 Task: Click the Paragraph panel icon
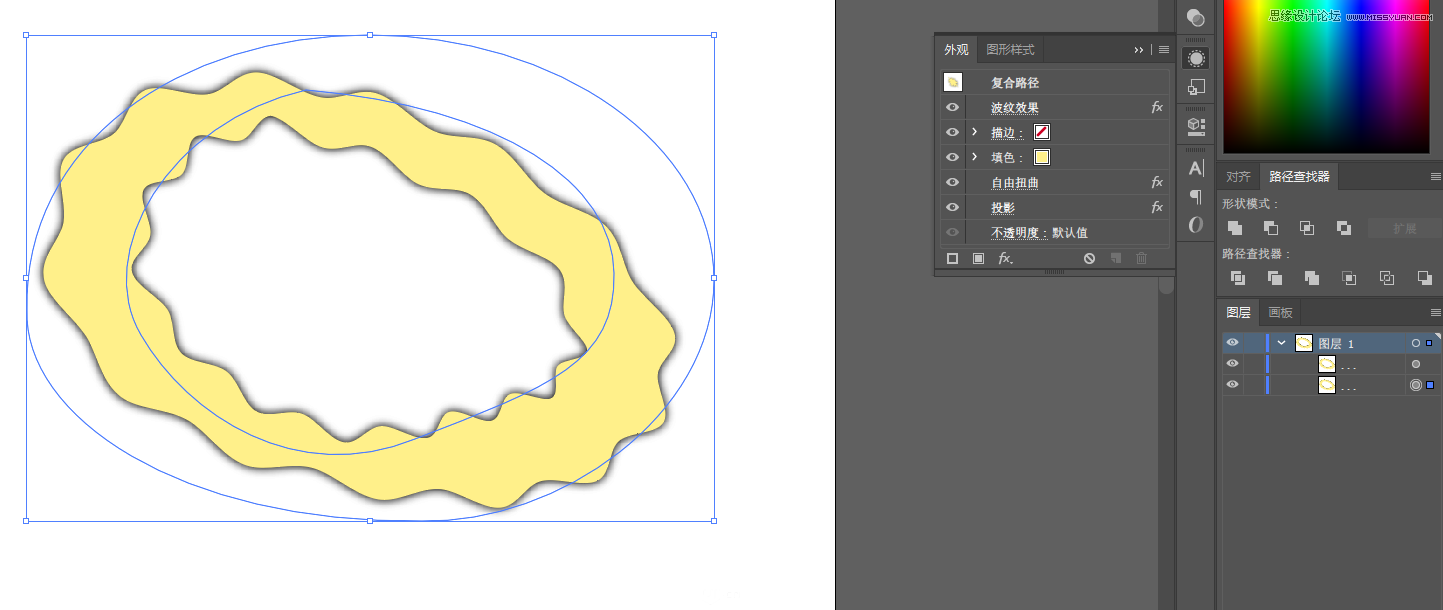pyautogui.click(x=1196, y=196)
